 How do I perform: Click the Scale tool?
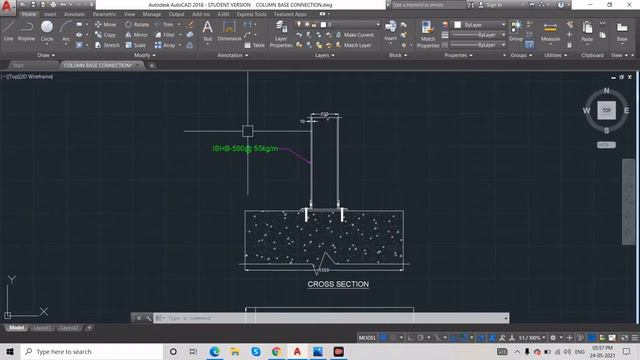pos(136,45)
